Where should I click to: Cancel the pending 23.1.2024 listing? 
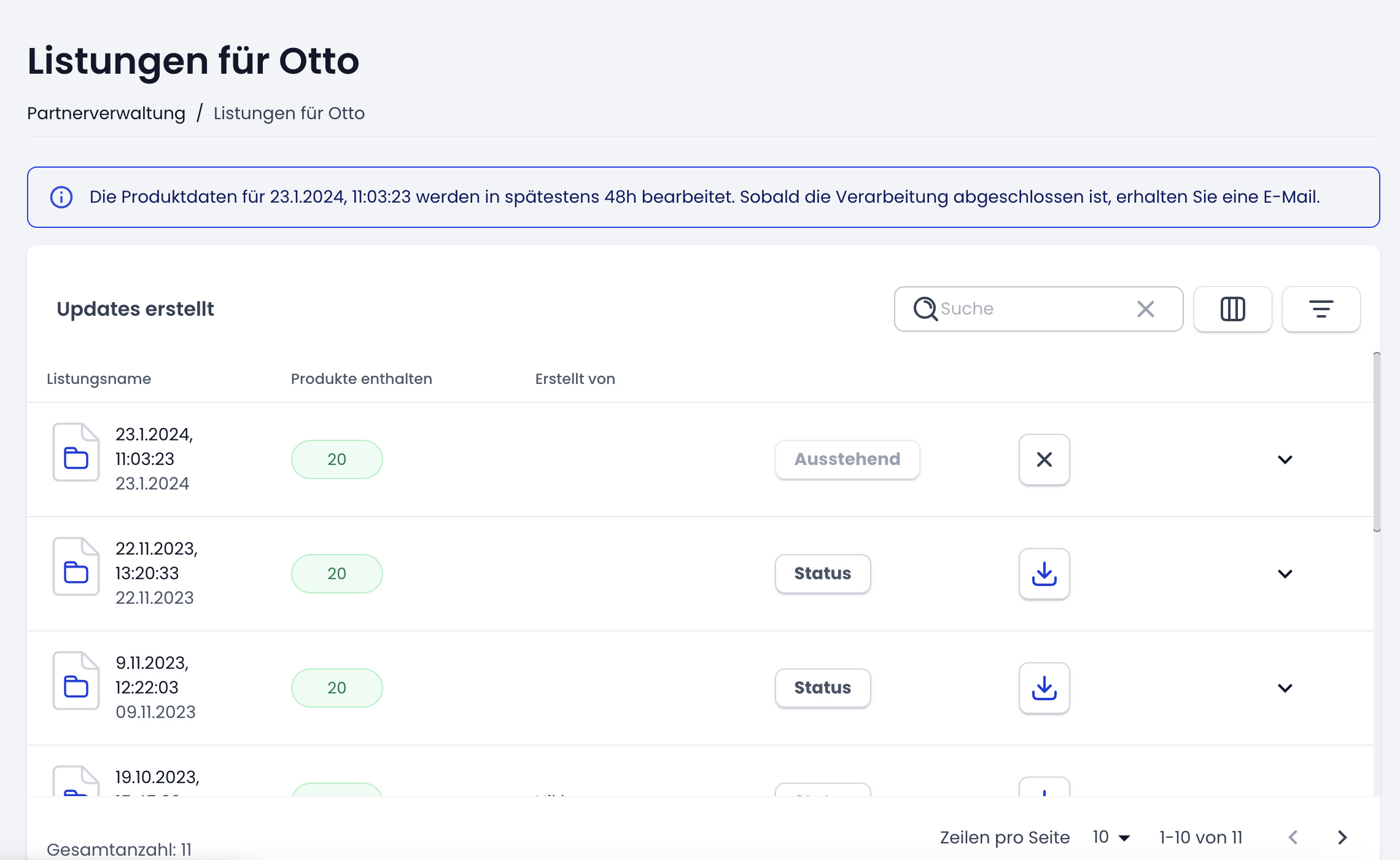1044,459
